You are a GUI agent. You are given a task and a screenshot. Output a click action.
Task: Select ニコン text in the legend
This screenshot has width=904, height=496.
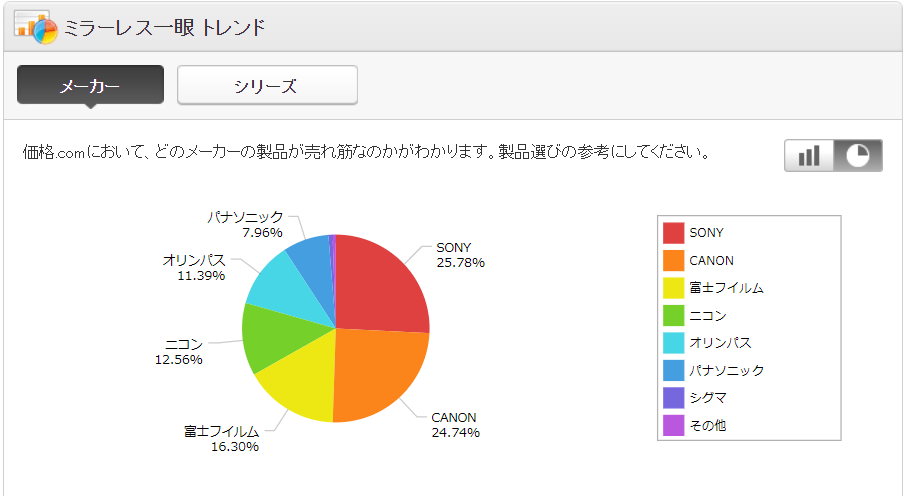(708, 315)
